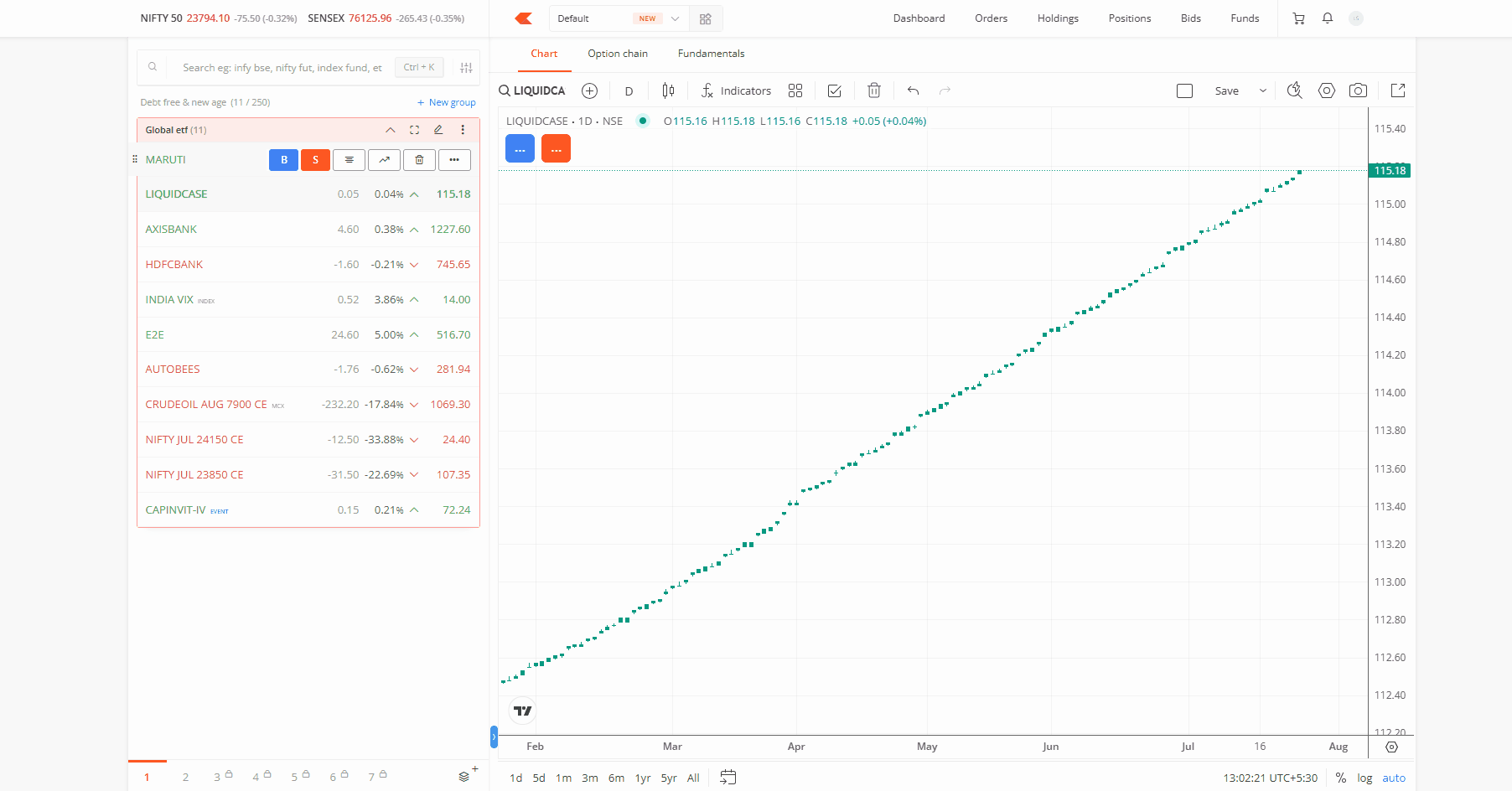Open timezone menu at 13:02:21 UTC+5:30

pos(1271,778)
